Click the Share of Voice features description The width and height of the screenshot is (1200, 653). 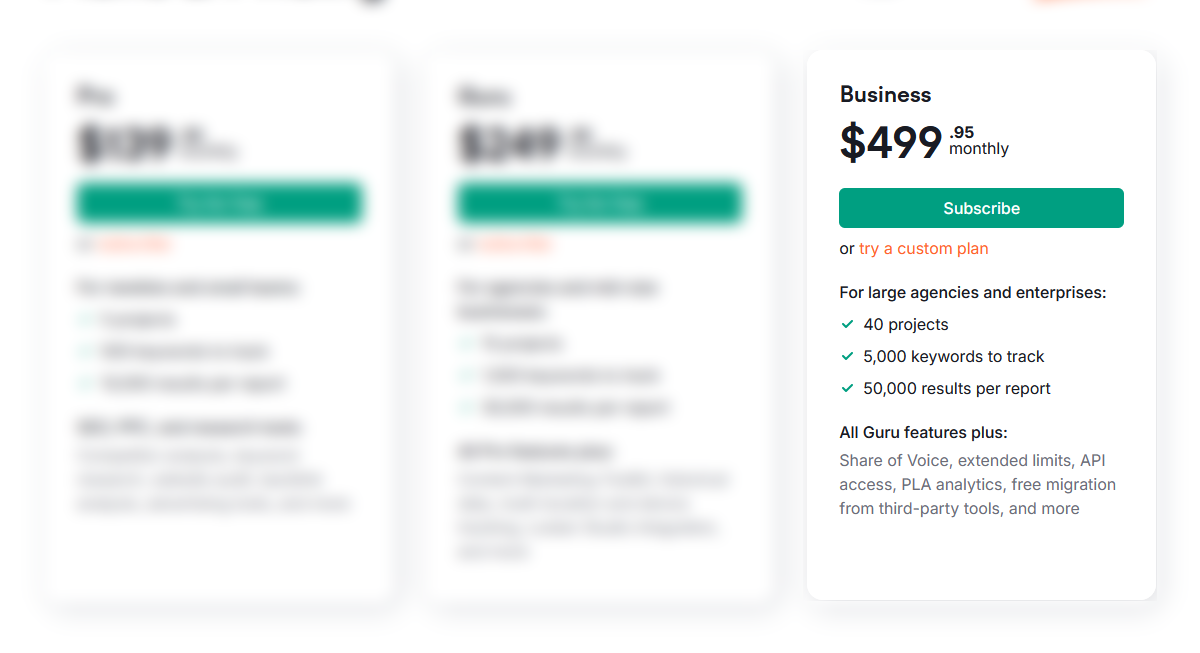pos(977,484)
